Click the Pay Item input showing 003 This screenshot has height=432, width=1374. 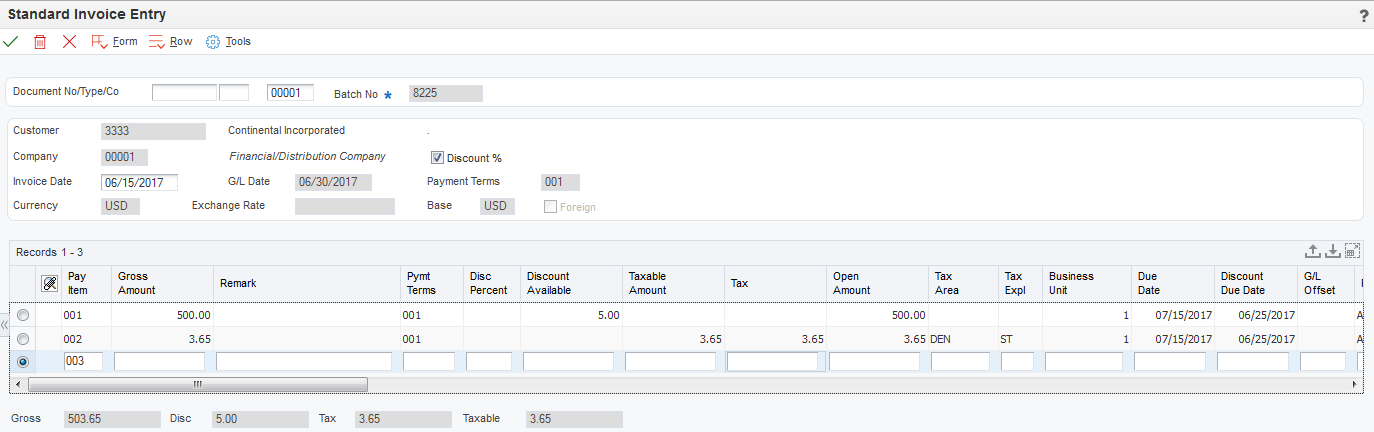pos(83,362)
